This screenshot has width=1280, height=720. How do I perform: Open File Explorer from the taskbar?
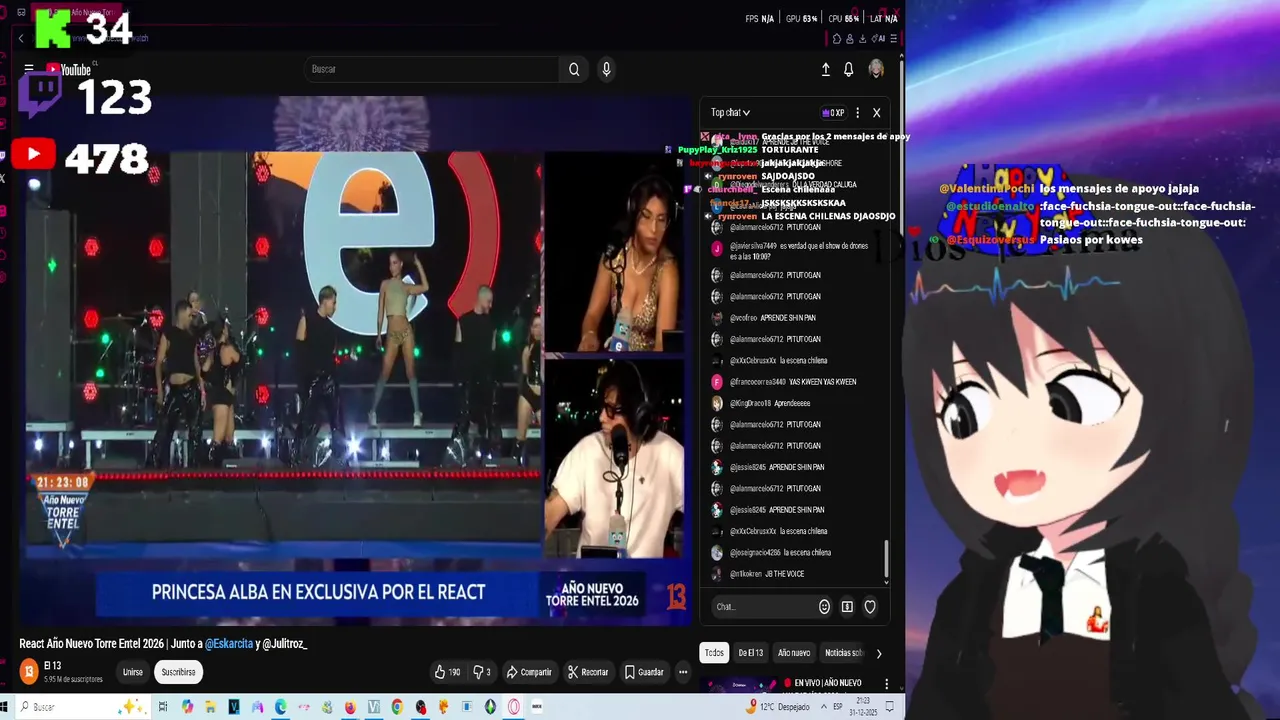pos(210,707)
